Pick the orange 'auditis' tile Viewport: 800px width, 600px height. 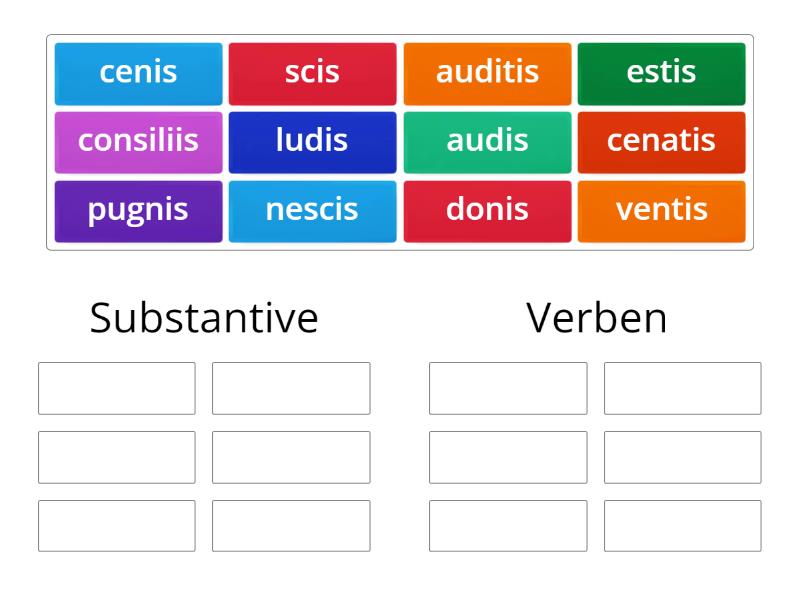487,71
